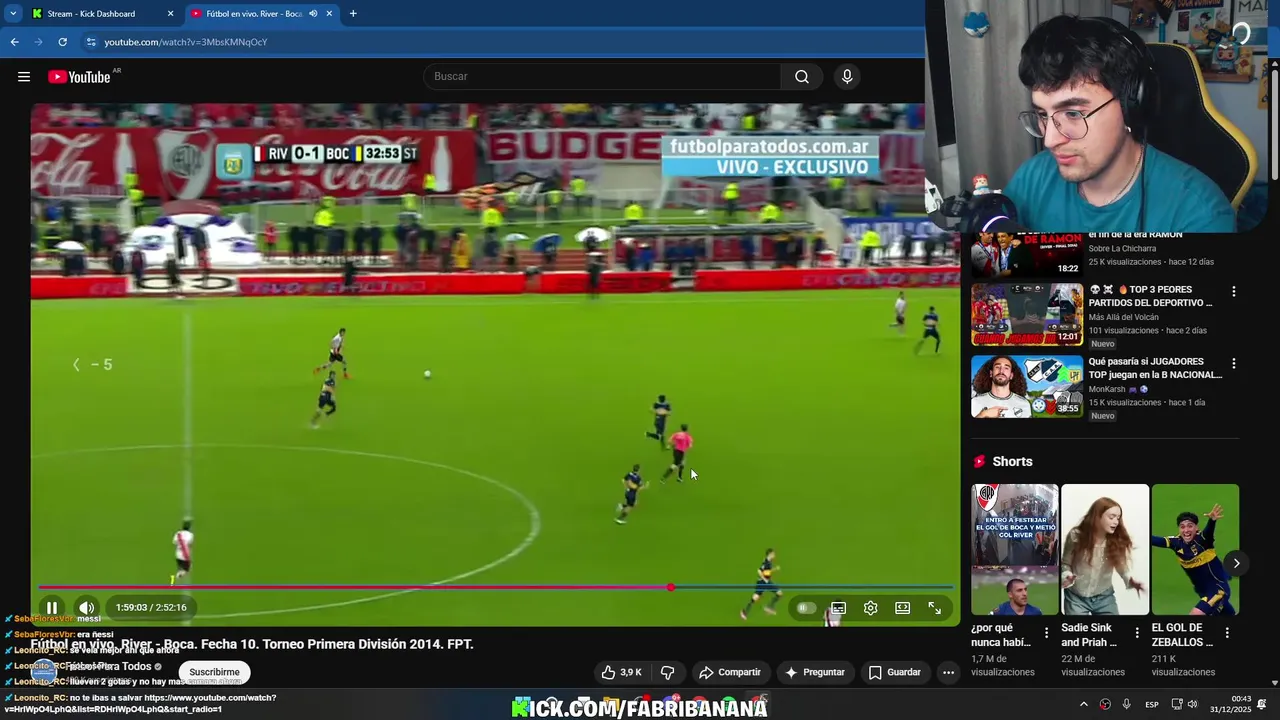Seek using the red progress scrubber
The image size is (1280, 720).
click(x=670, y=587)
